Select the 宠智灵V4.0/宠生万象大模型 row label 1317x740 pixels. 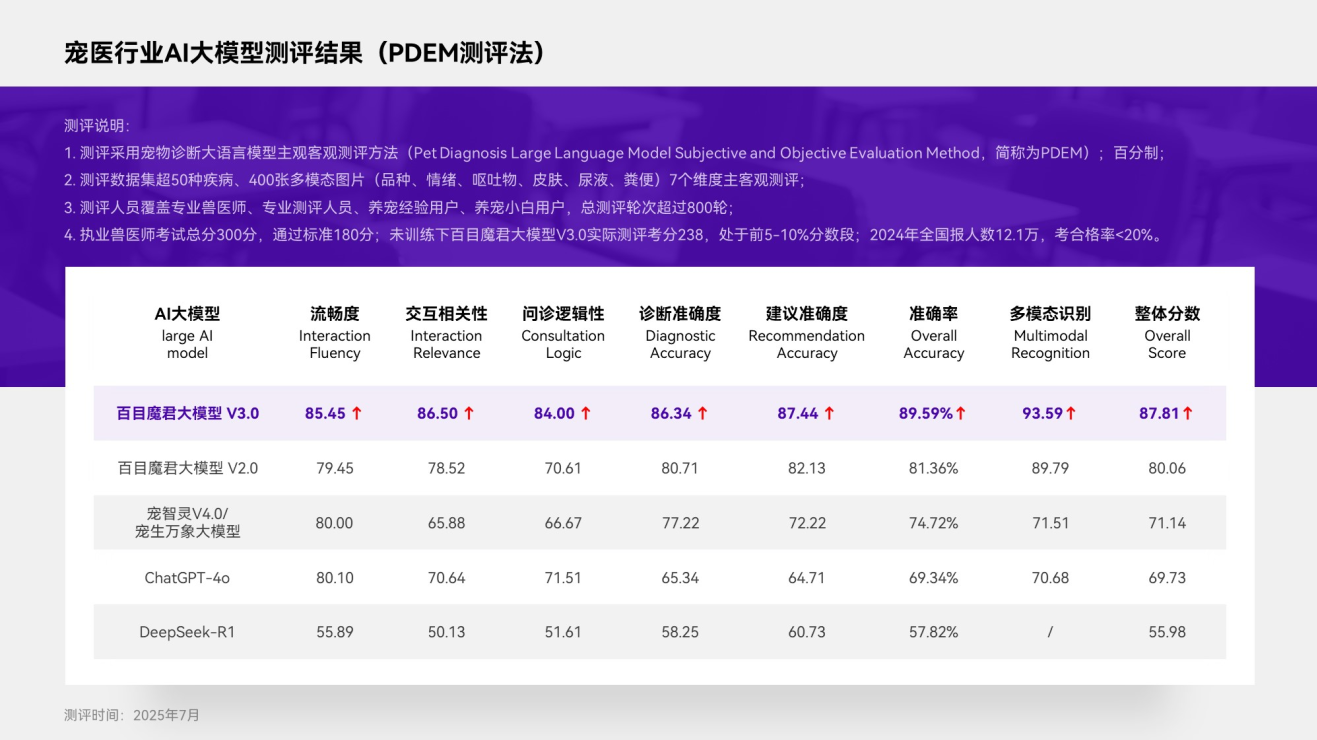pos(187,522)
